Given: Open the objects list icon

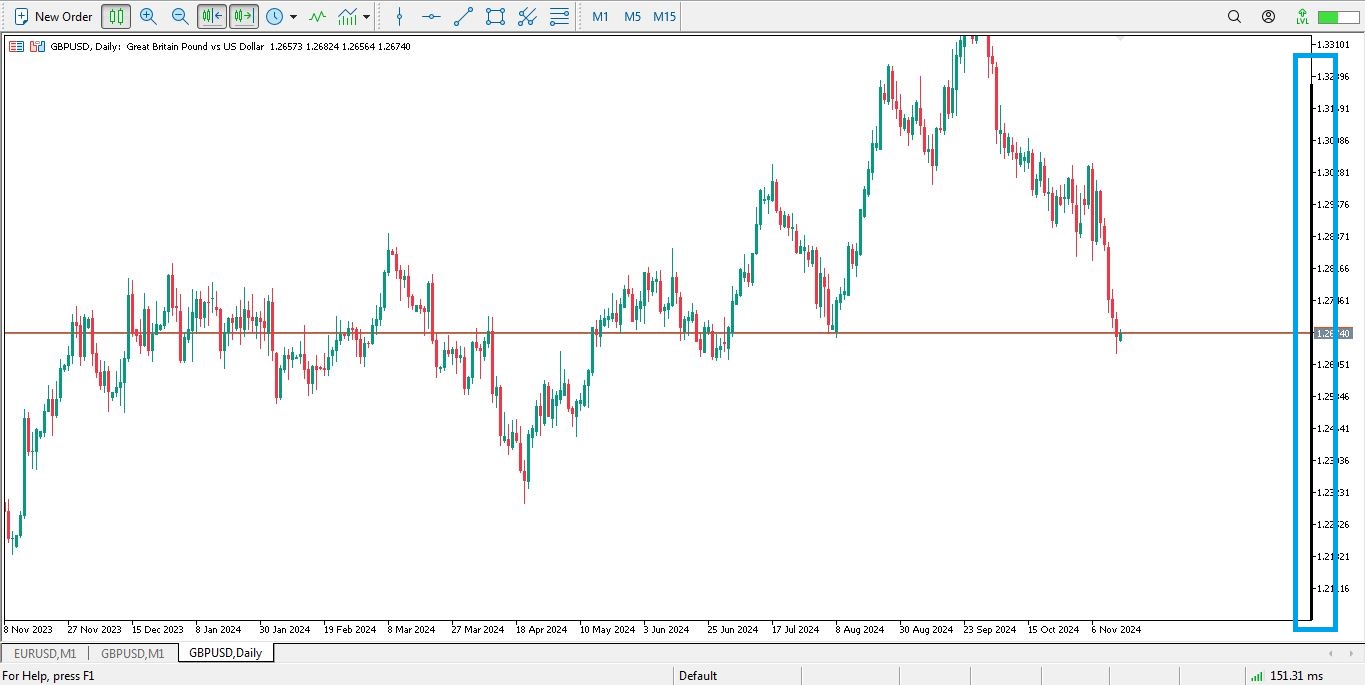Looking at the screenshot, I should pyautogui.click(x=560, y=16).
